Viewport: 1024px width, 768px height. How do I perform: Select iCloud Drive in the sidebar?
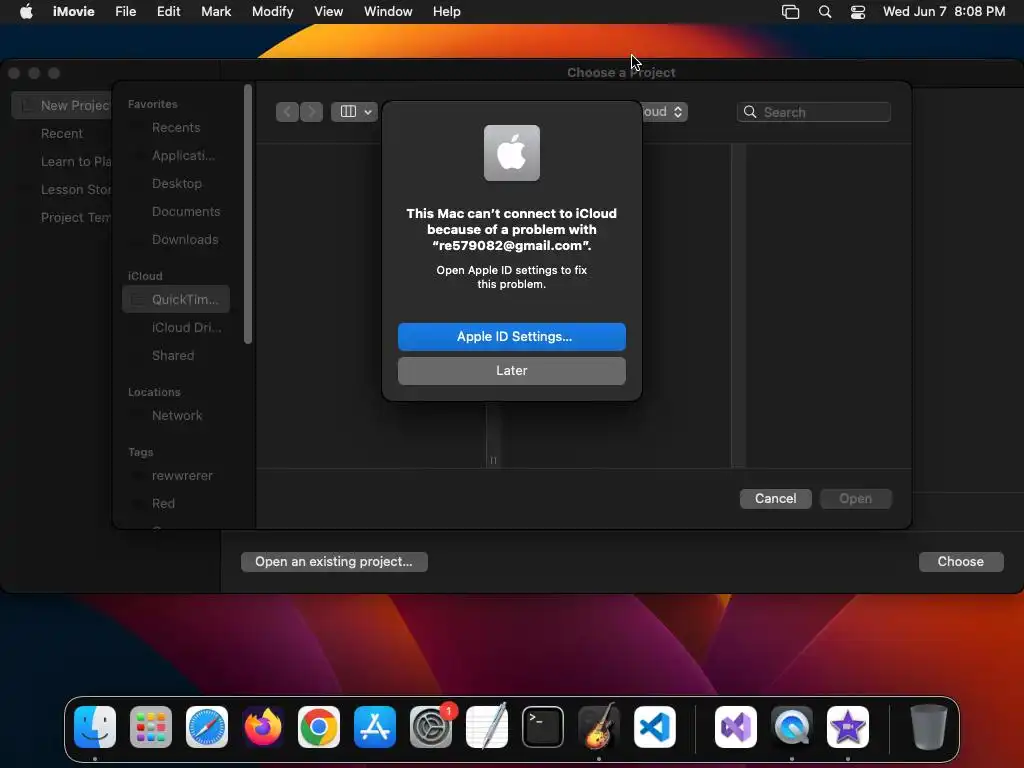click(176, 328)
